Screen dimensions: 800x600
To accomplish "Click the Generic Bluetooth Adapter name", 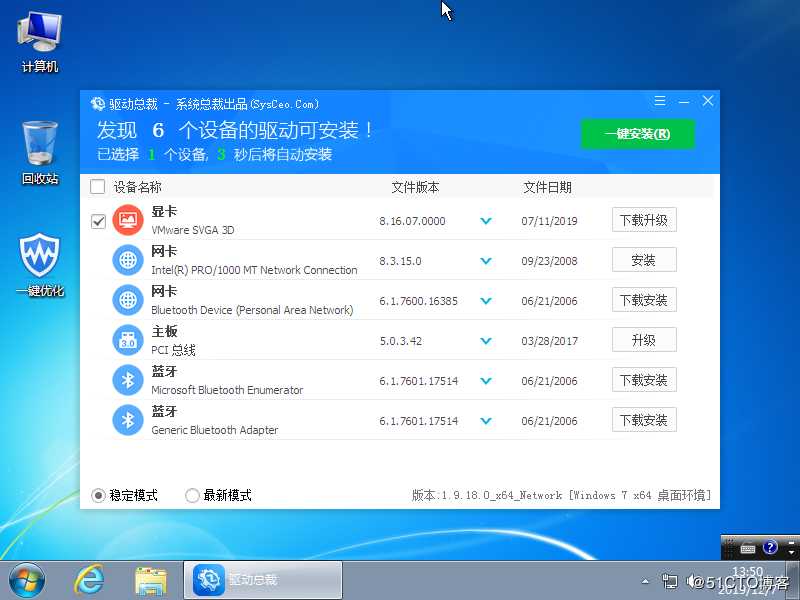I will pos(215,430).
